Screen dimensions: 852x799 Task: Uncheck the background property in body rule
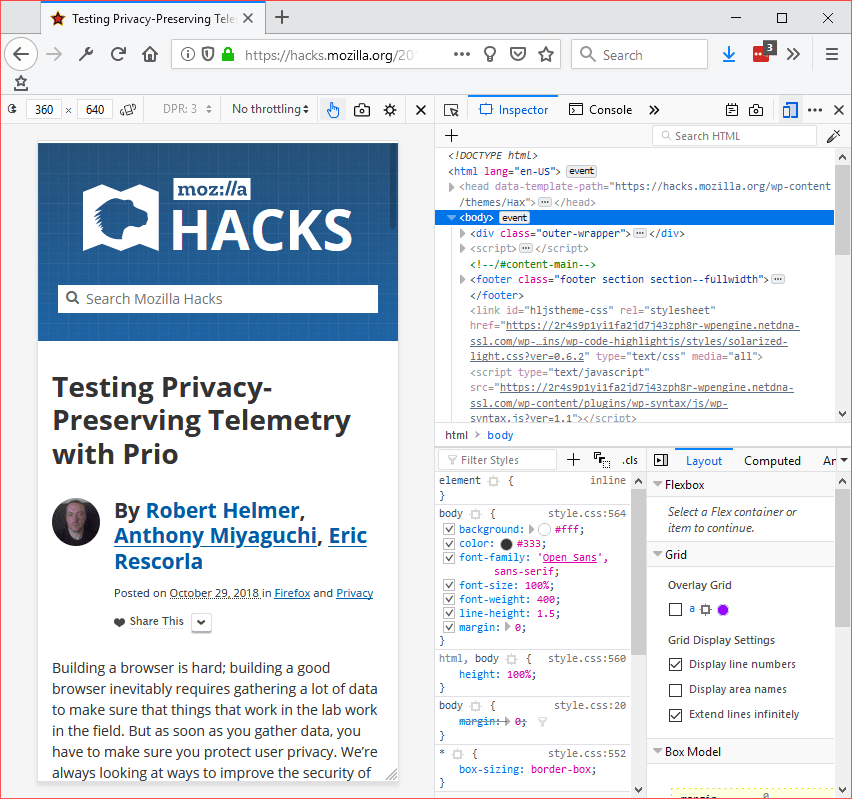448,528
